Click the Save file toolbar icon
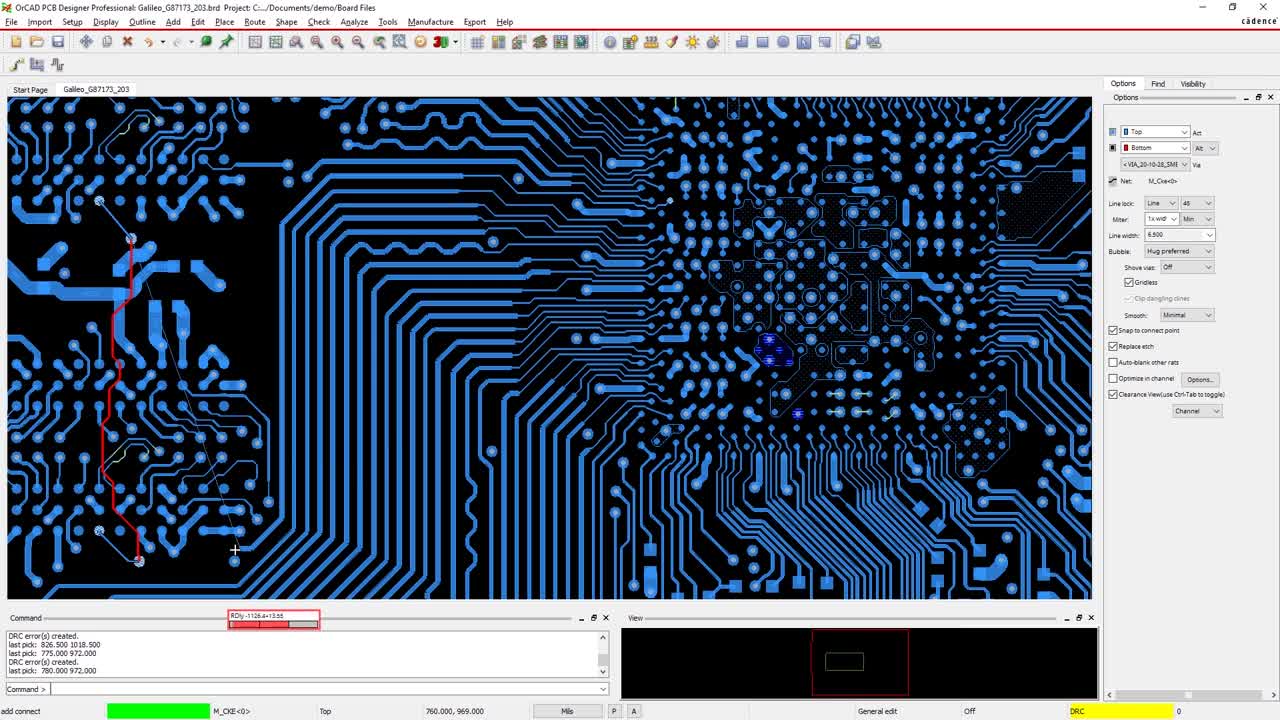Image resolution: width=1280 pixels, height=720 pixels. 58,42
